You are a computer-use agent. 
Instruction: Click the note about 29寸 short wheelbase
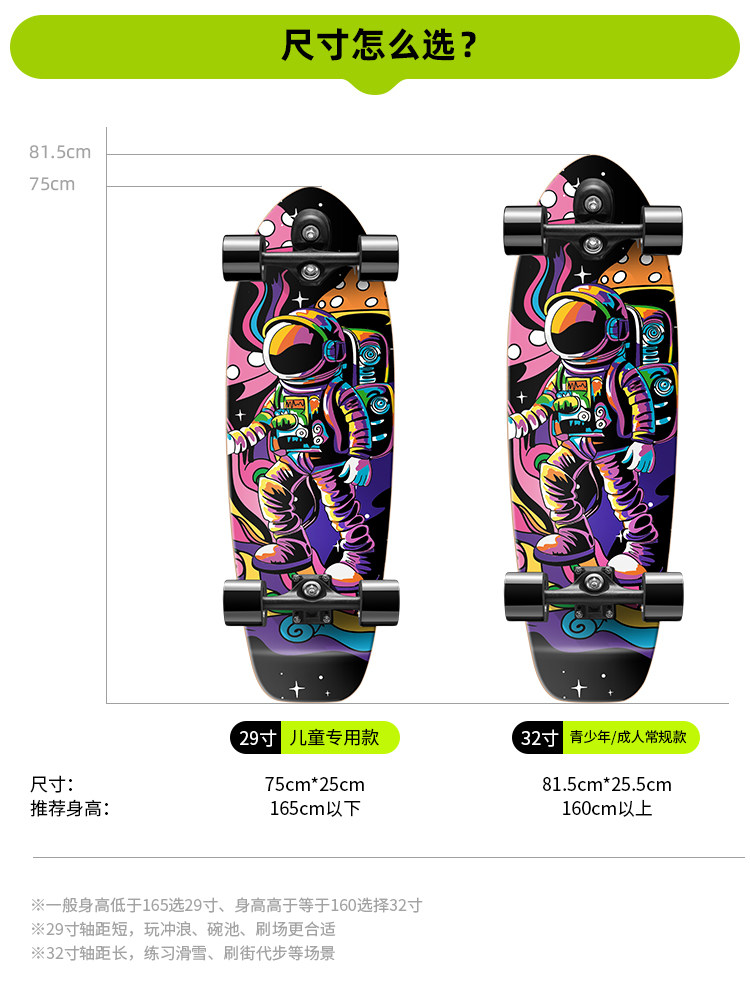[x=182, y=929]
